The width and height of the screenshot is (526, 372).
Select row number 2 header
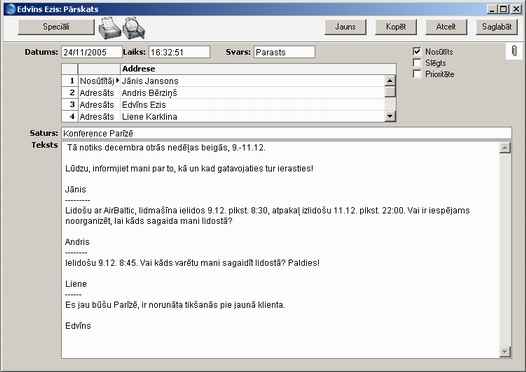tap(70, 93)
